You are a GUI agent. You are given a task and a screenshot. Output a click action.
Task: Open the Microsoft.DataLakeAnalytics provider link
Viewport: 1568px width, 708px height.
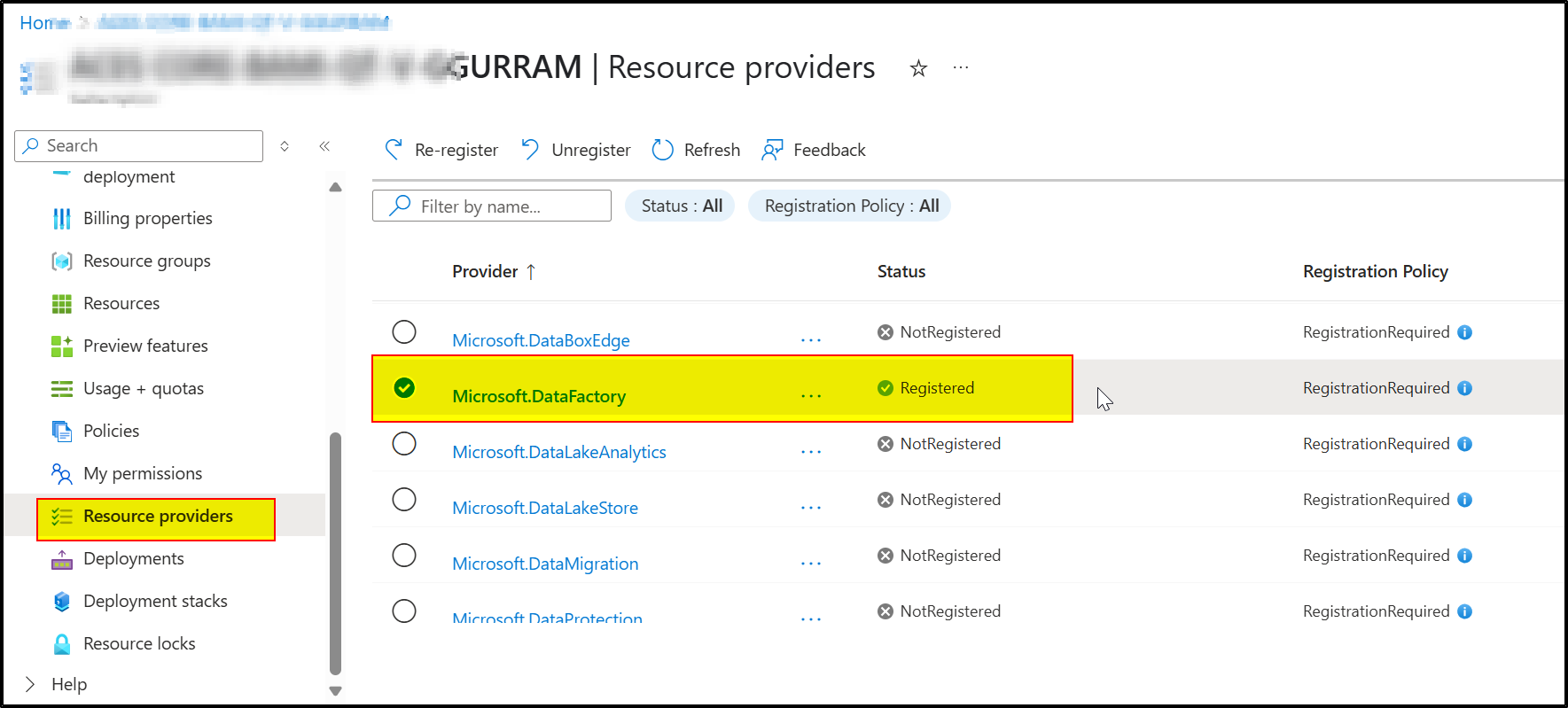(x=559, y=452)
